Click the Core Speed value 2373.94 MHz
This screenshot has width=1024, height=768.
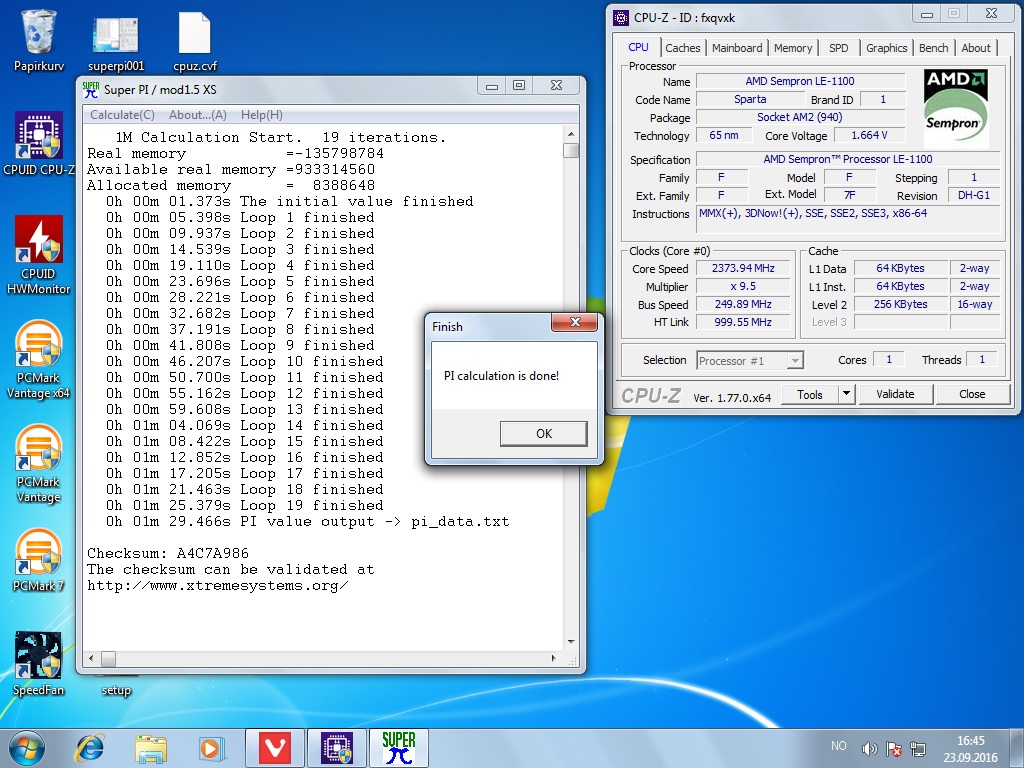coord(743,268)
